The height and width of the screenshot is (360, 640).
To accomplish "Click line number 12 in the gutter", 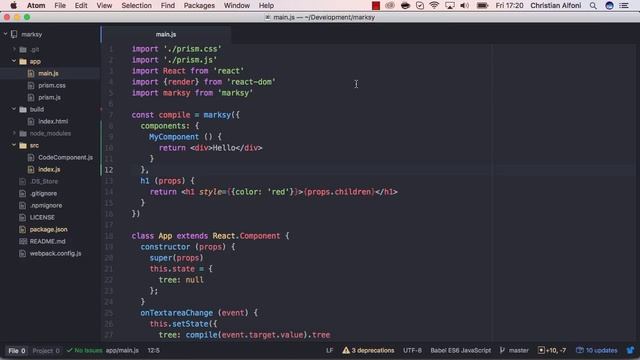I will click(x=109, y=170).
